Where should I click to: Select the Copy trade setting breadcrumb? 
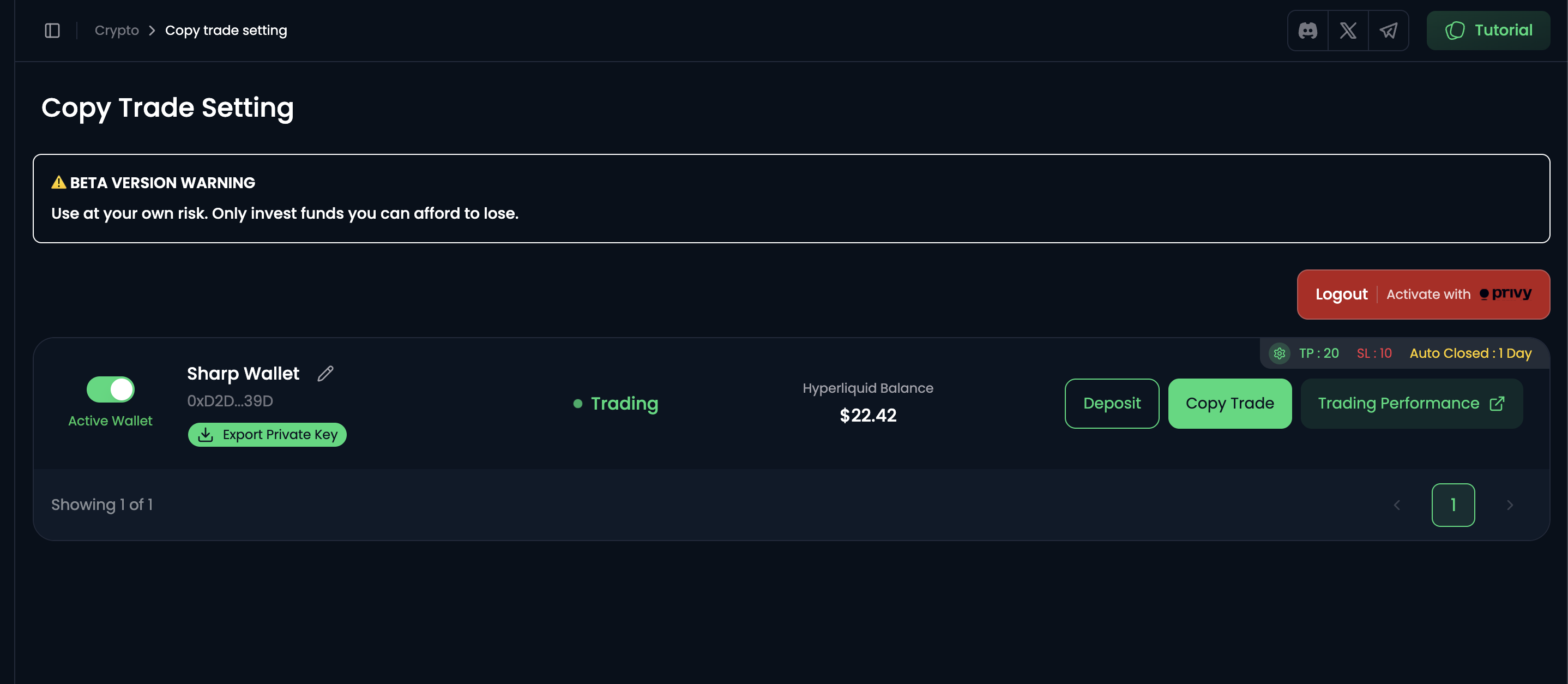click(226, 31)
